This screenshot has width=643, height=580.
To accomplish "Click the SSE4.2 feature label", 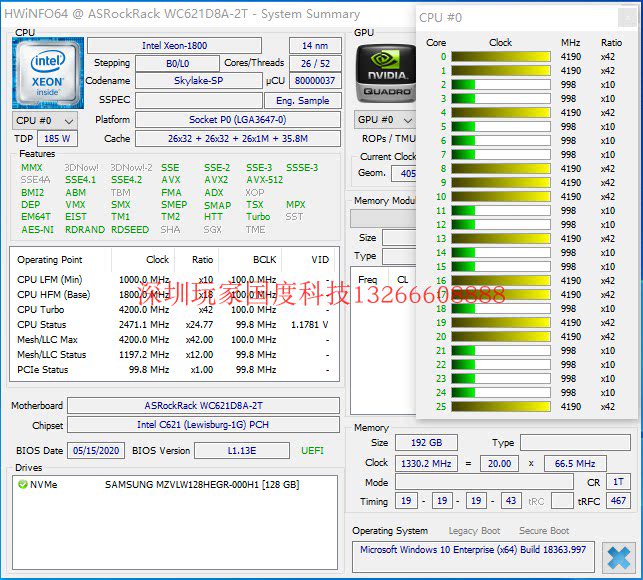I will click(x=126, y=180).
